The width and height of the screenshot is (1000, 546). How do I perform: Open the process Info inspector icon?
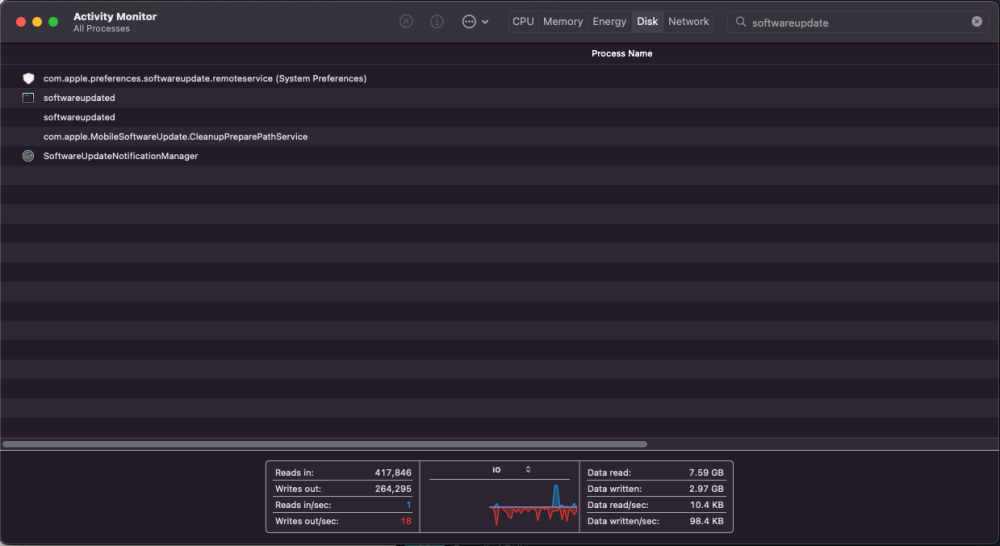[x=437, y=22]
